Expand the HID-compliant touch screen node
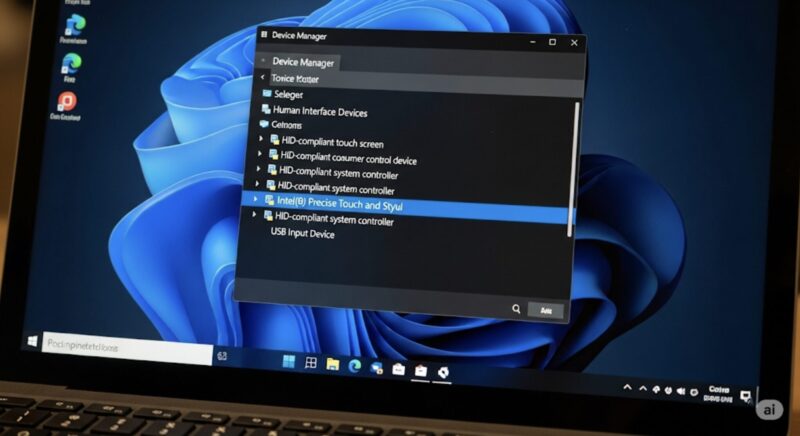Viewport: 800px width, 436px height. tap(261, 138)
